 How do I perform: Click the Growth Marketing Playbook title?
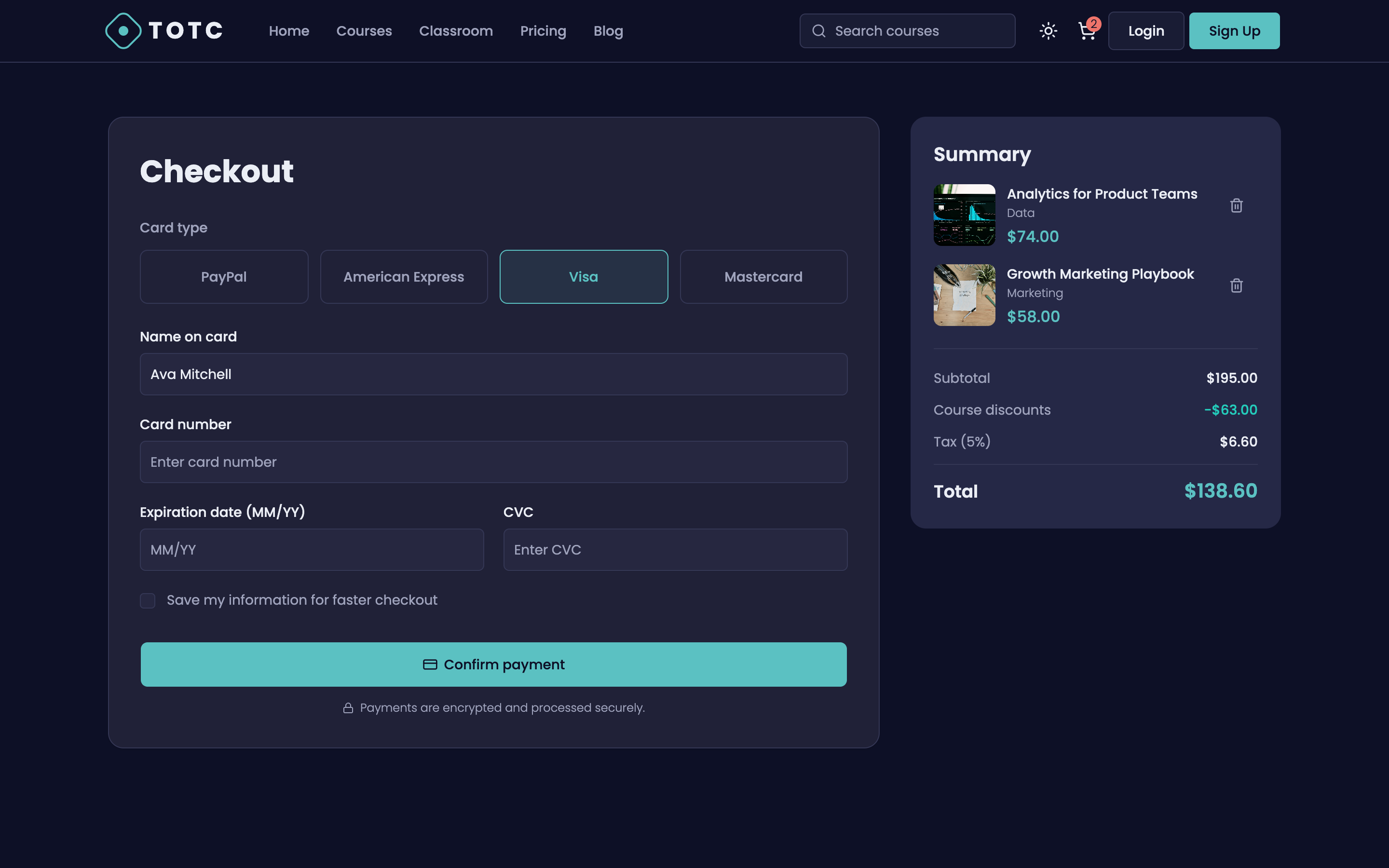1100,274
